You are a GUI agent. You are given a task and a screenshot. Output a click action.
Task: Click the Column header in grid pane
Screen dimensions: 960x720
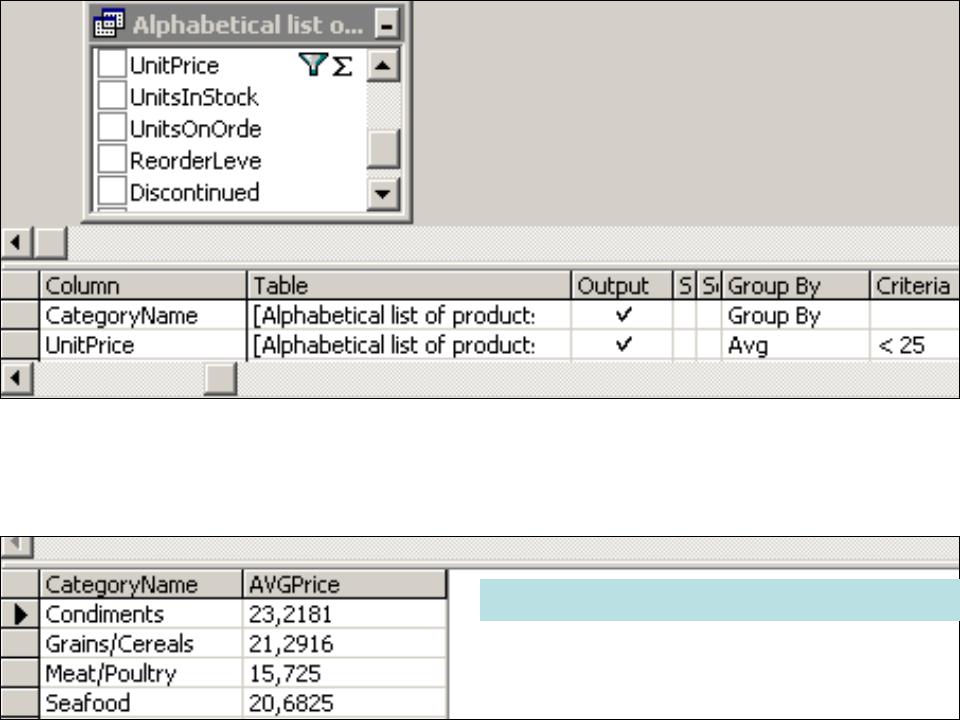click(143, 285)
